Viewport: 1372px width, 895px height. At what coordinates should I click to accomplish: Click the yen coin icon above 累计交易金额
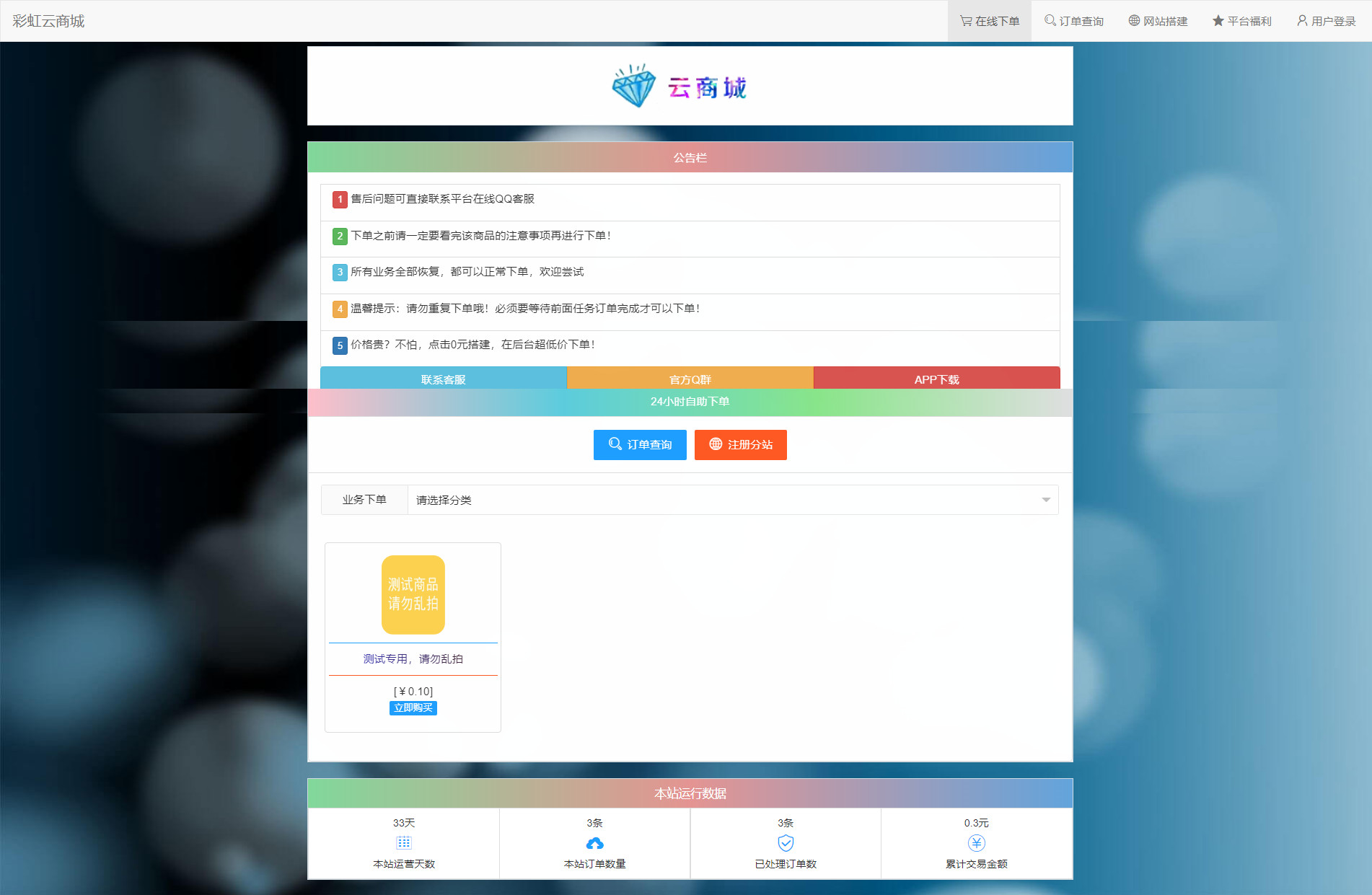(976, 842)
